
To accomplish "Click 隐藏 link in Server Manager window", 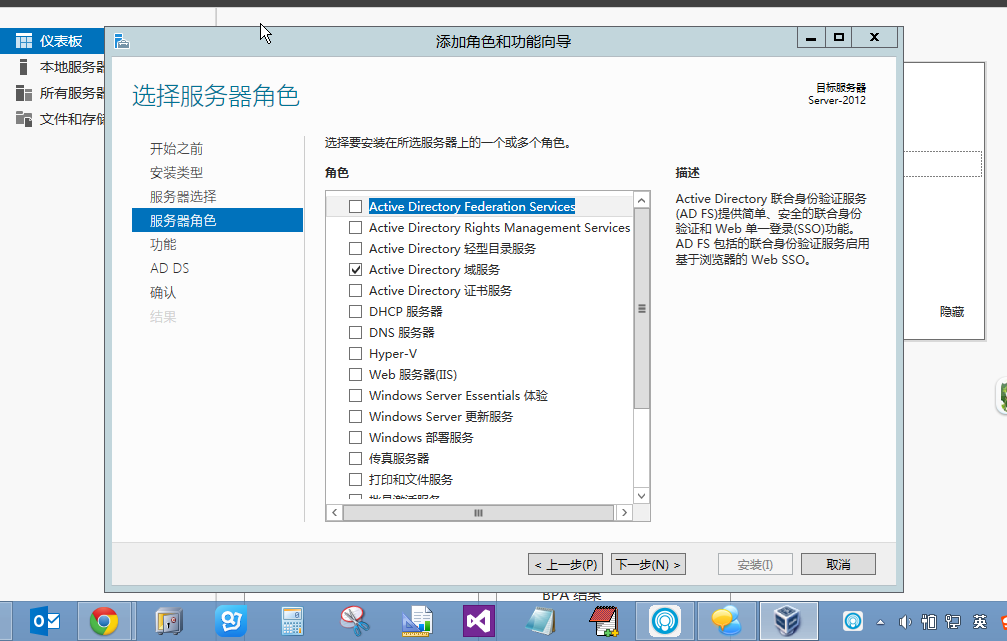I will [x=952, y=312].
